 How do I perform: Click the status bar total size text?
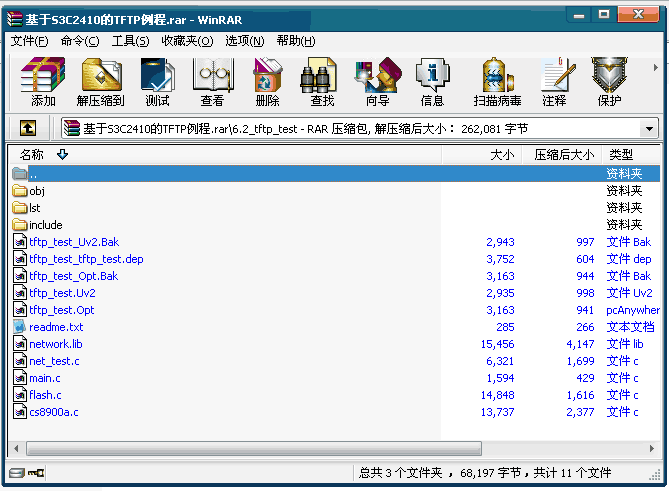point(485,473)
